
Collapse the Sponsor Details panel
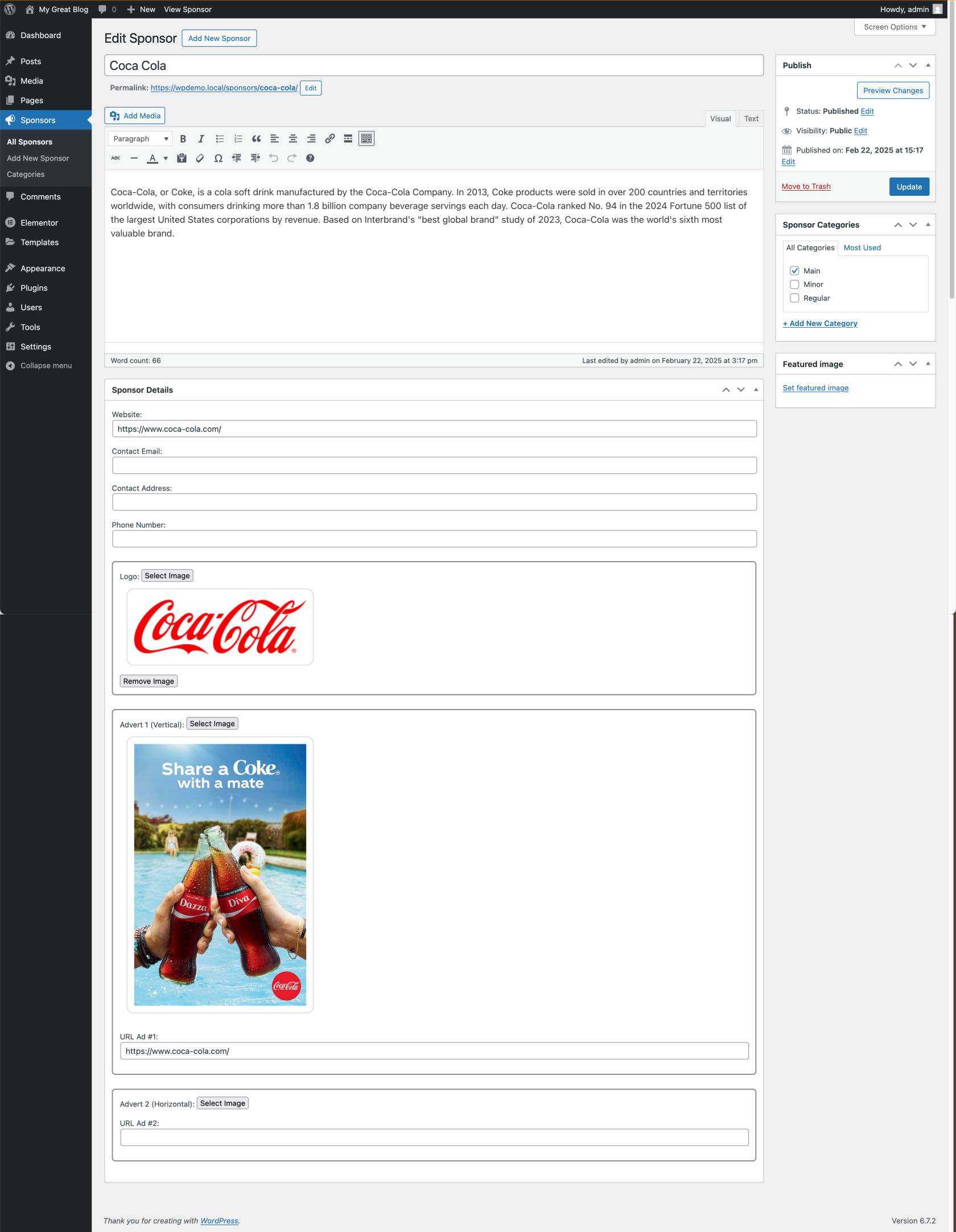756,390
